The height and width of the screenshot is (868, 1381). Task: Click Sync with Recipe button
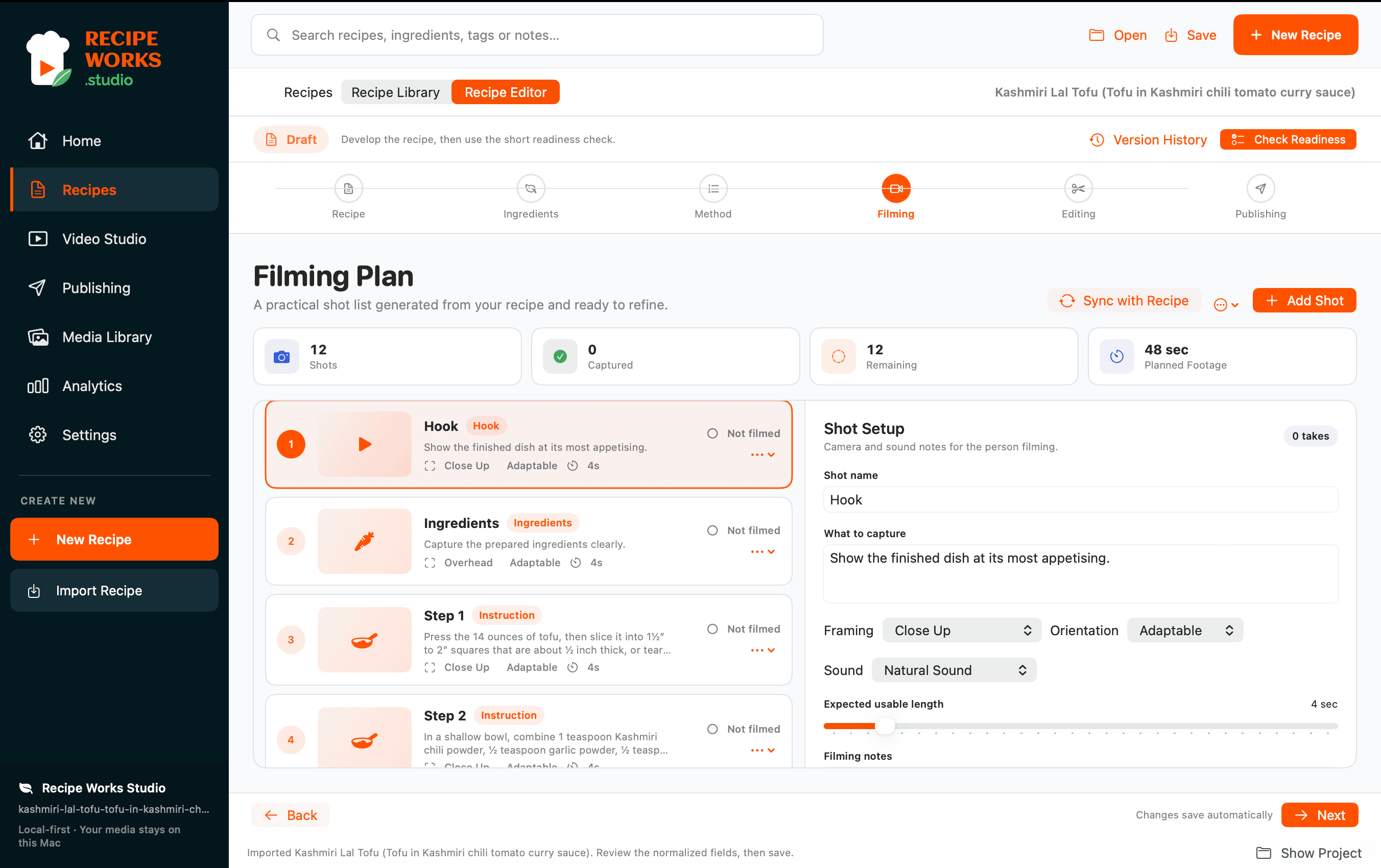click(x=1124, y=300)
